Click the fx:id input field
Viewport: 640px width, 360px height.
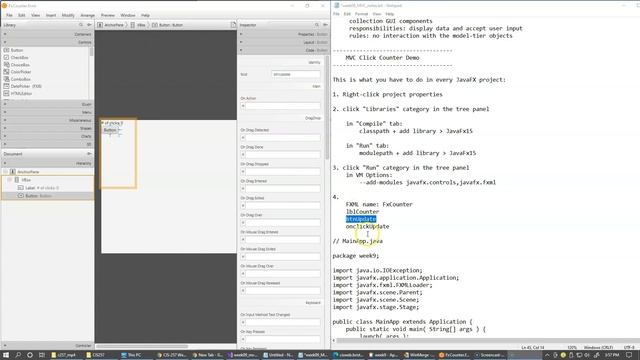click(x=296, y=74)
